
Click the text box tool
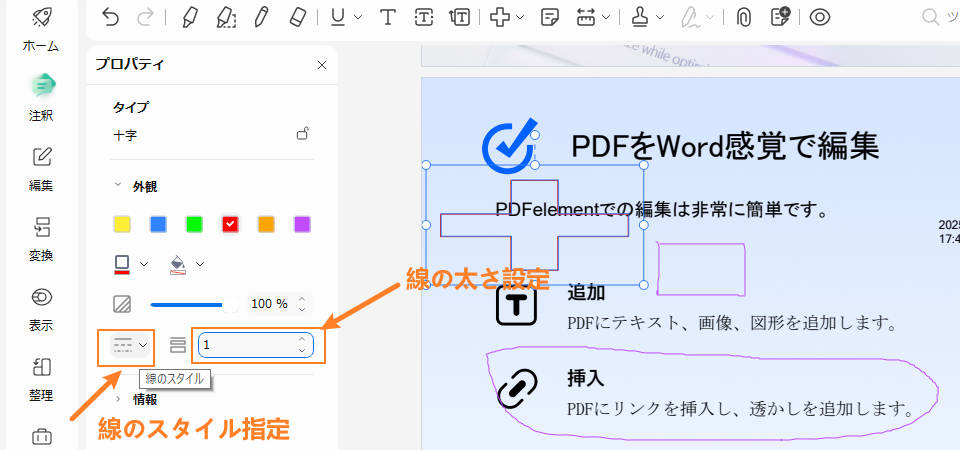pos(424,16)
